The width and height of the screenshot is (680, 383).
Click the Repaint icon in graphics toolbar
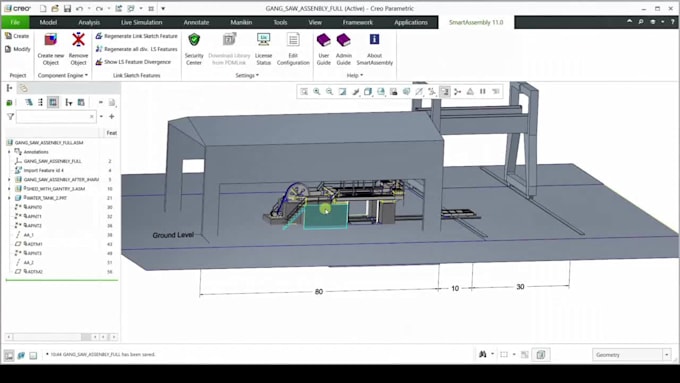[x=343, y=92]
